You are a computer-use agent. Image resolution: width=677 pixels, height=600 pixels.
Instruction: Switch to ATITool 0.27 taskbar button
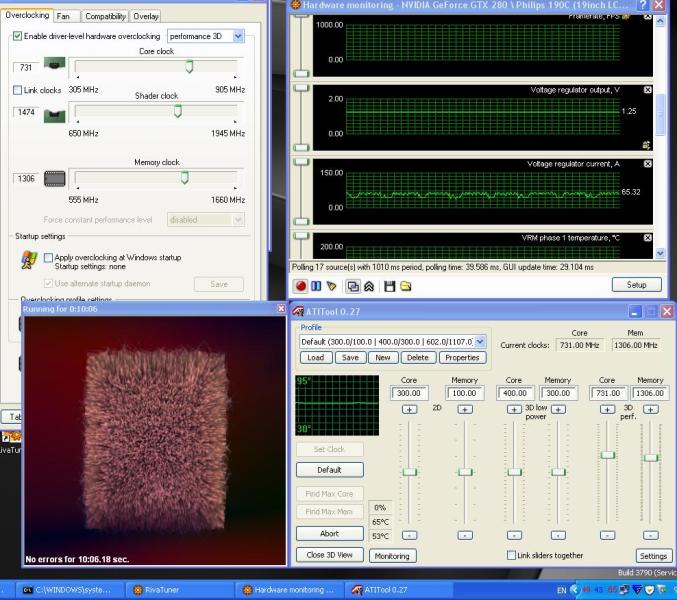click(x=397, y=590)
